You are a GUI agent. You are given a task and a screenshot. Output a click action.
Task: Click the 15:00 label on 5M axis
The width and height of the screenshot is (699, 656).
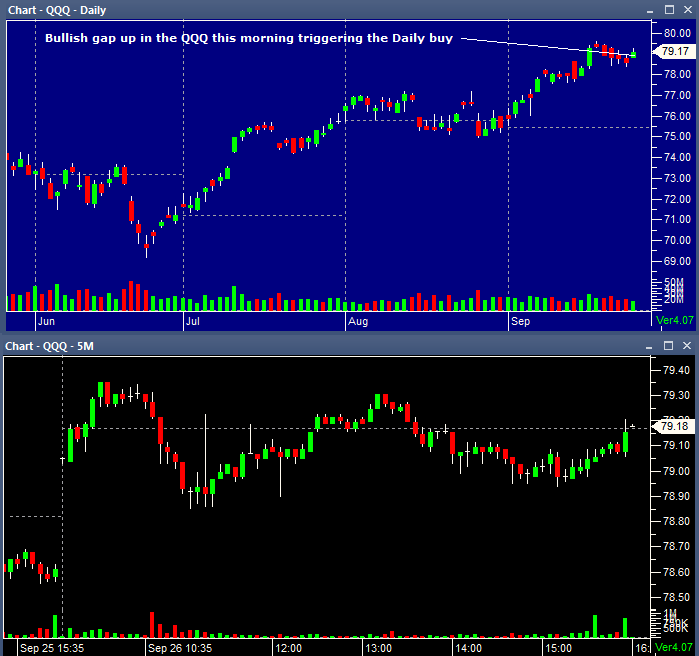tap(558, 648)
